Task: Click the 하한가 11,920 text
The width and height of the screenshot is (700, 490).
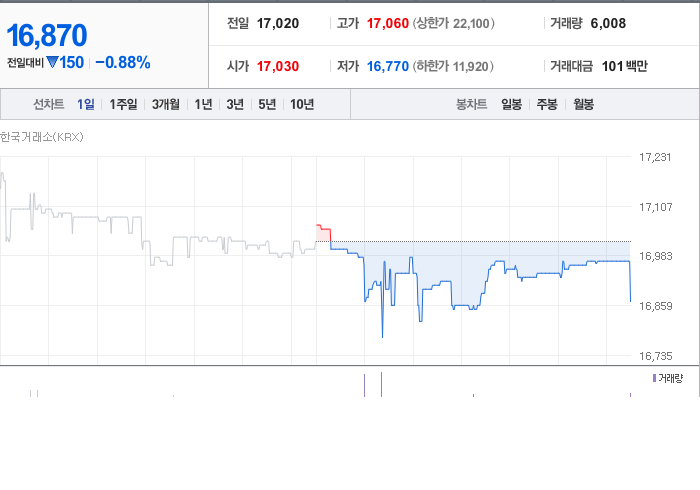Action: click(453, 66)
